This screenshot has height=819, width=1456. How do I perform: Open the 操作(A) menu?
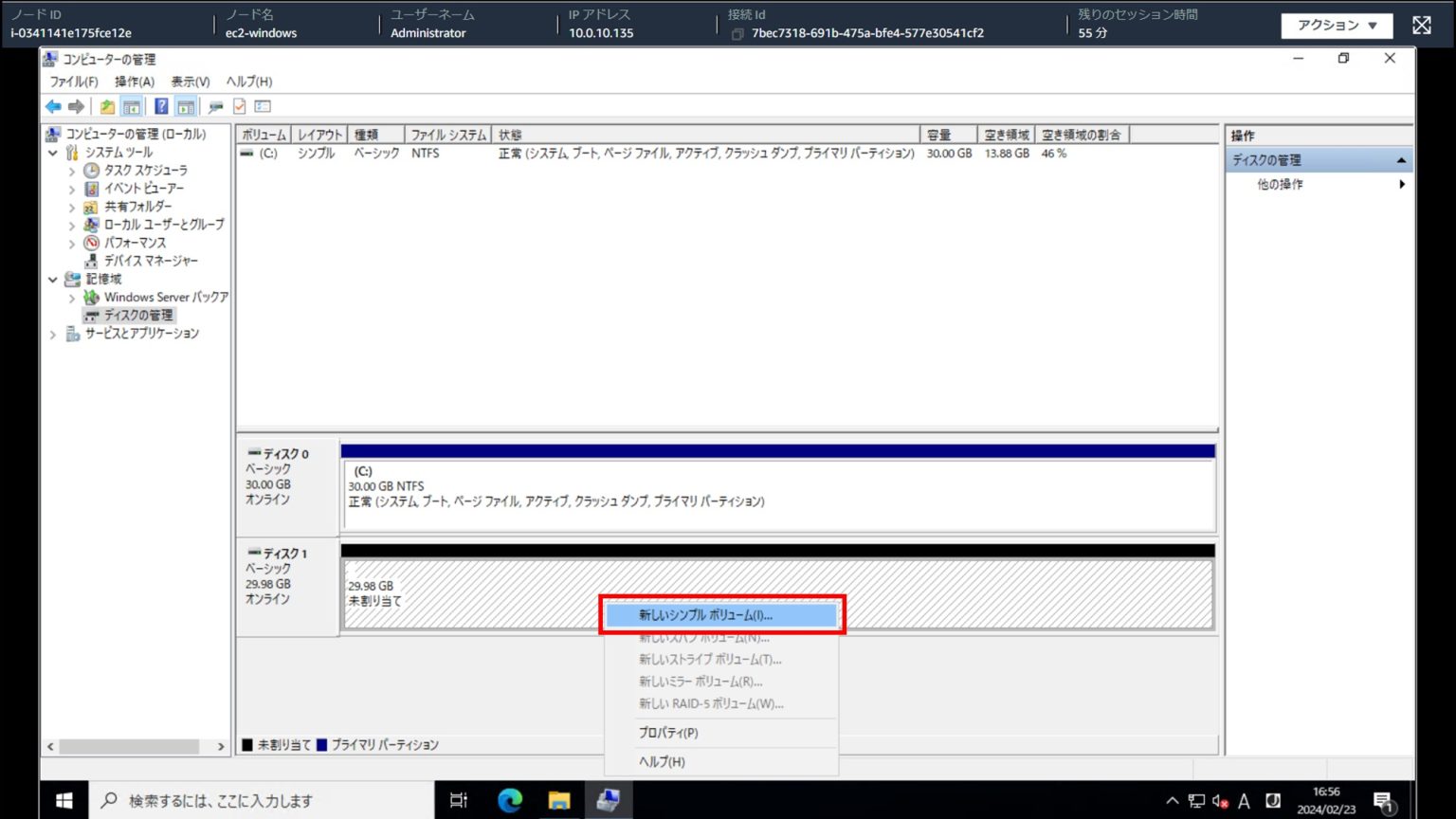point(135,82)
